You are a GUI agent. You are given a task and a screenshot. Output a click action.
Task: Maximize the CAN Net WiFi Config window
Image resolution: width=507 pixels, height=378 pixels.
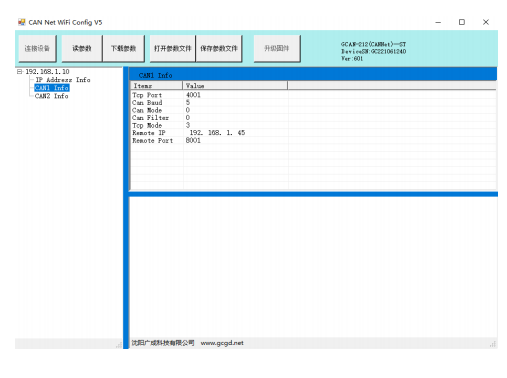point(462,22)
